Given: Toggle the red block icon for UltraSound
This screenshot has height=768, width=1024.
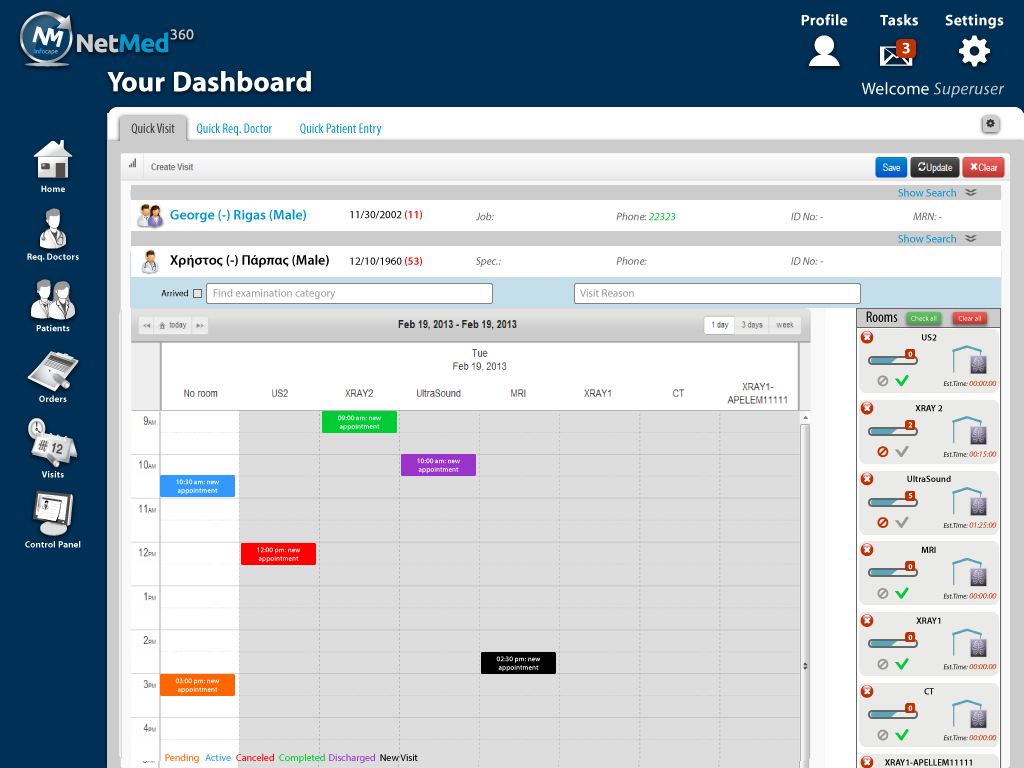Looking at the screenshot, I should 882,522.
